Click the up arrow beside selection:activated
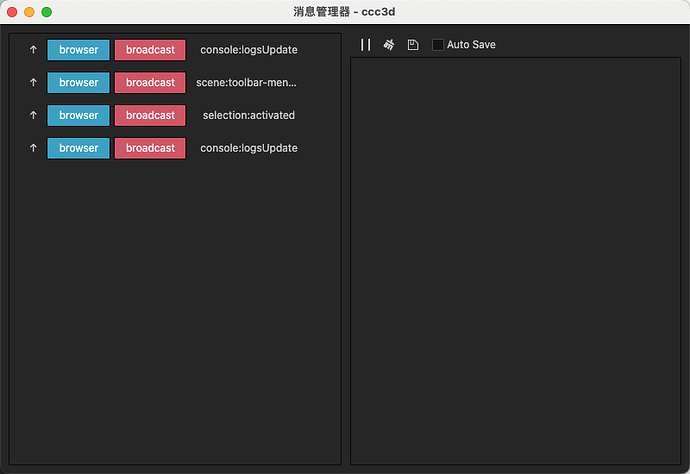This screenshot has height=474, width=690. coord(33,115)
